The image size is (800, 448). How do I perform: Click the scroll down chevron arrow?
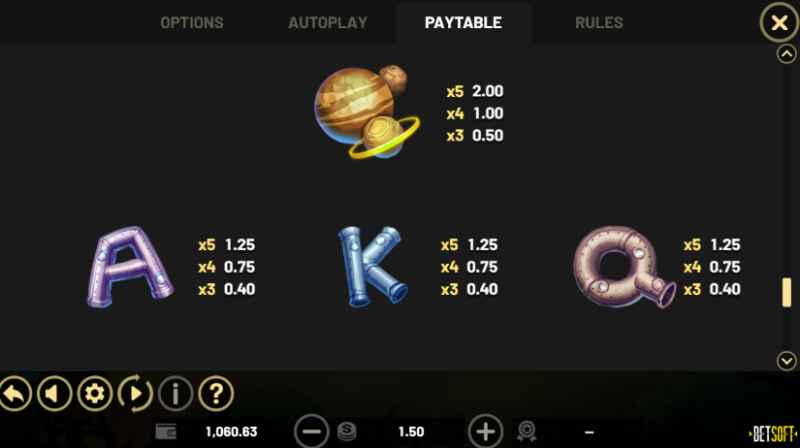tap(786, 361)
